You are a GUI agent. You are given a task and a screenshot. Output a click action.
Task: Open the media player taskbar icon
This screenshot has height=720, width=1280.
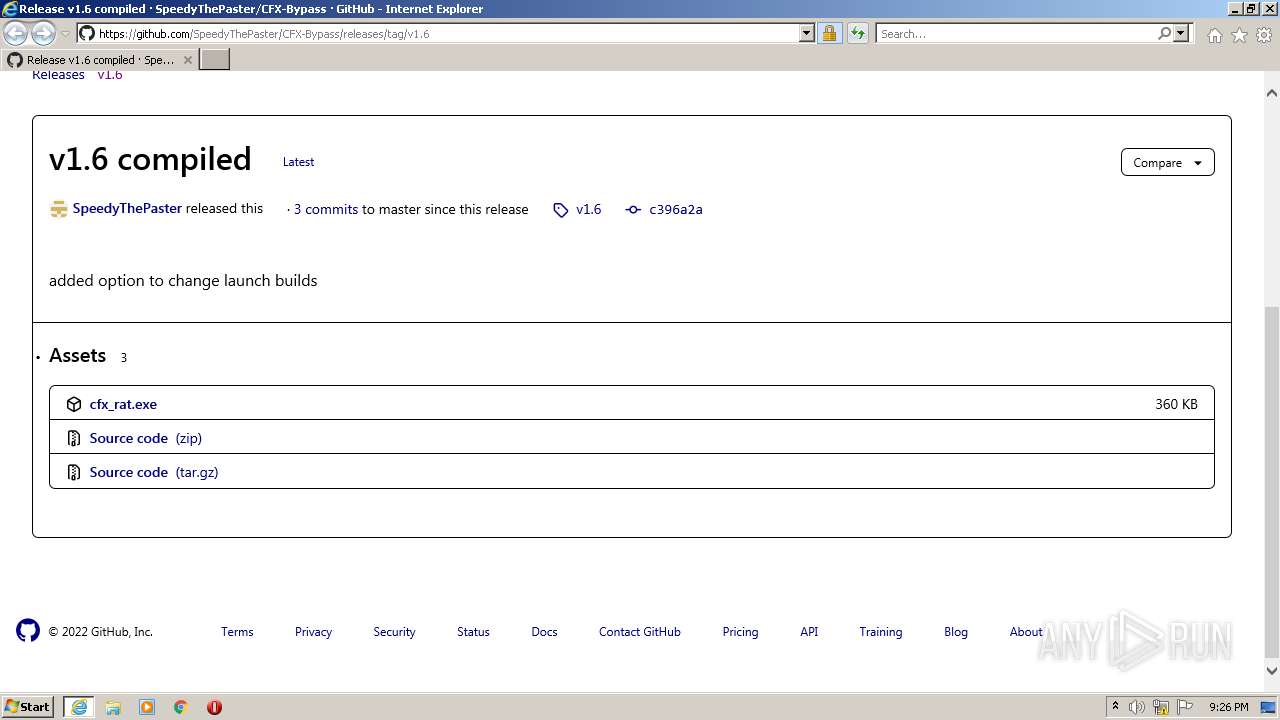coord(147,707)
